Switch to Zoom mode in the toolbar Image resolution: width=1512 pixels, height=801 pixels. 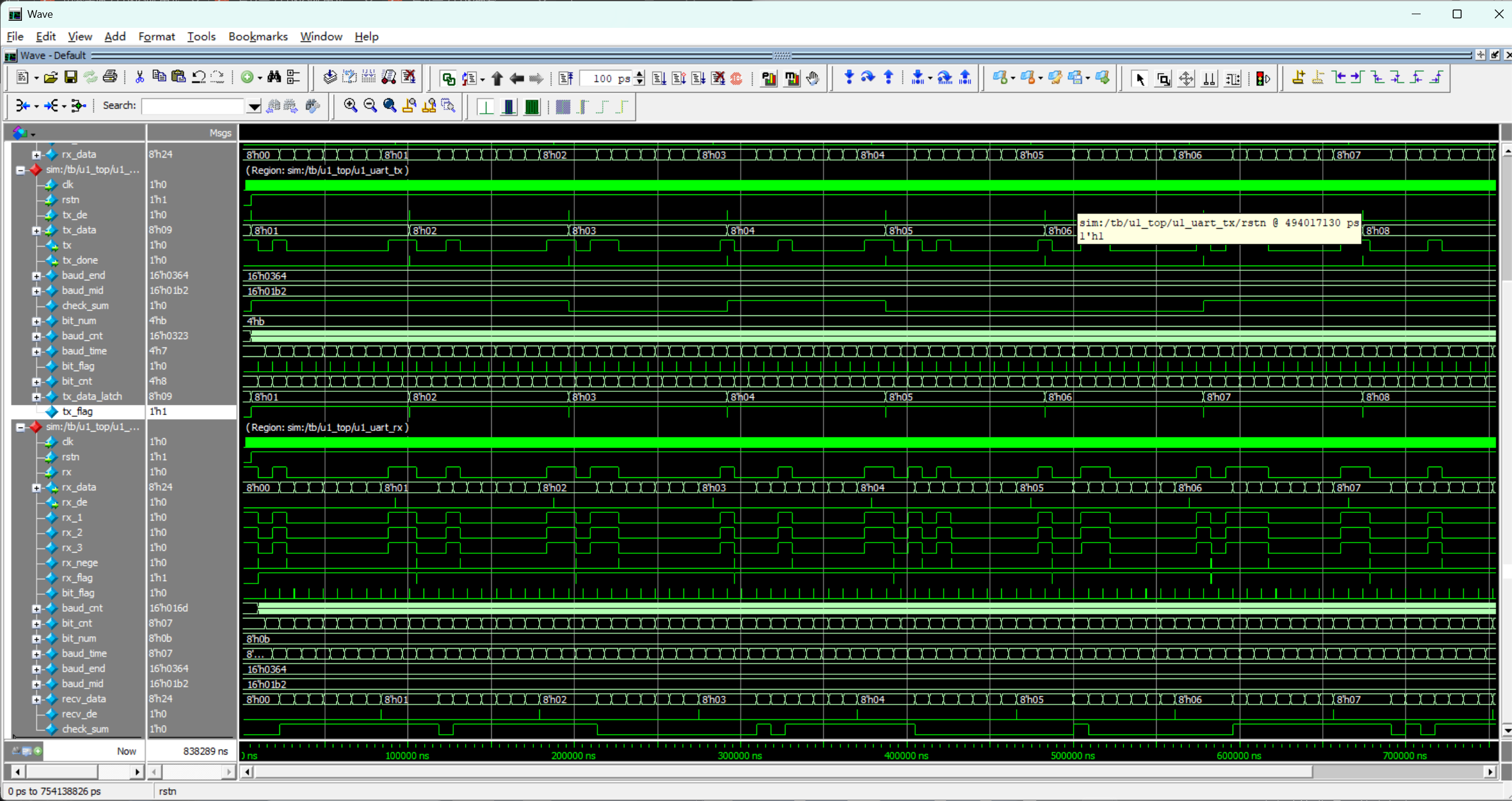click(x=1163, y=78)
